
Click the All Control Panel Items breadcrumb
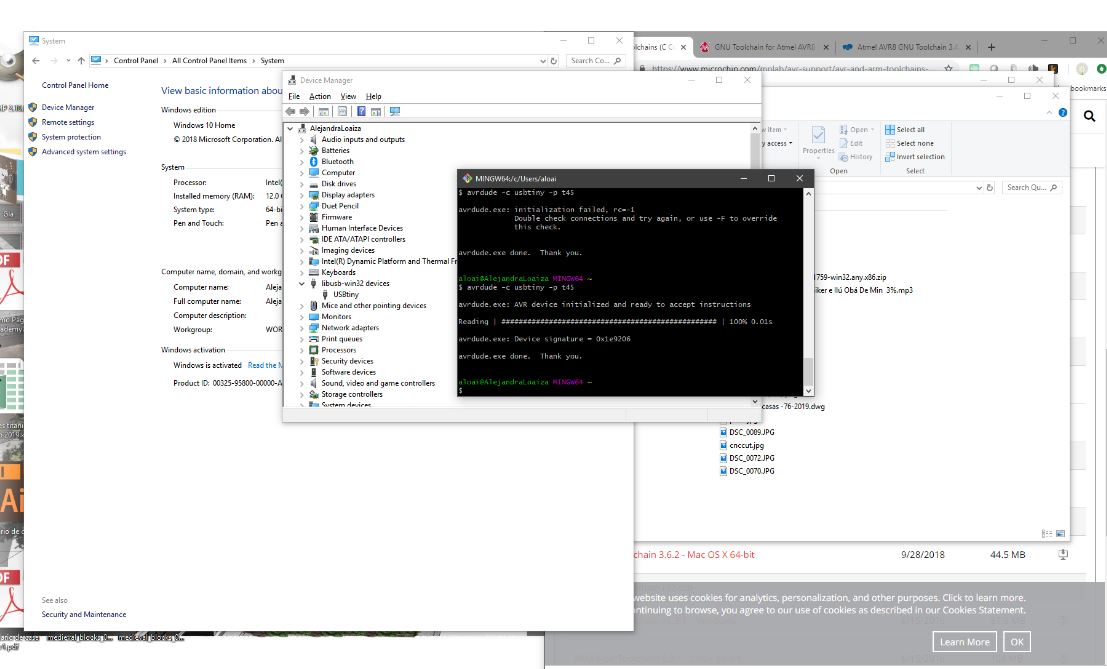click(210, 61)
